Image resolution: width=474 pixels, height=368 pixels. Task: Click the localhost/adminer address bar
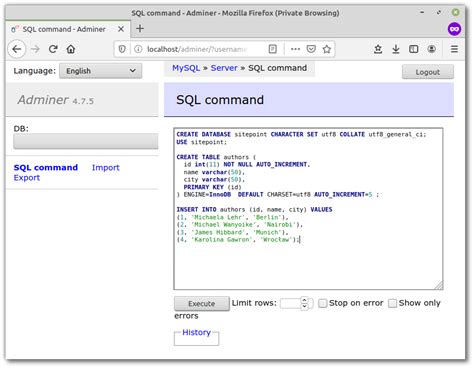point(197,49)
